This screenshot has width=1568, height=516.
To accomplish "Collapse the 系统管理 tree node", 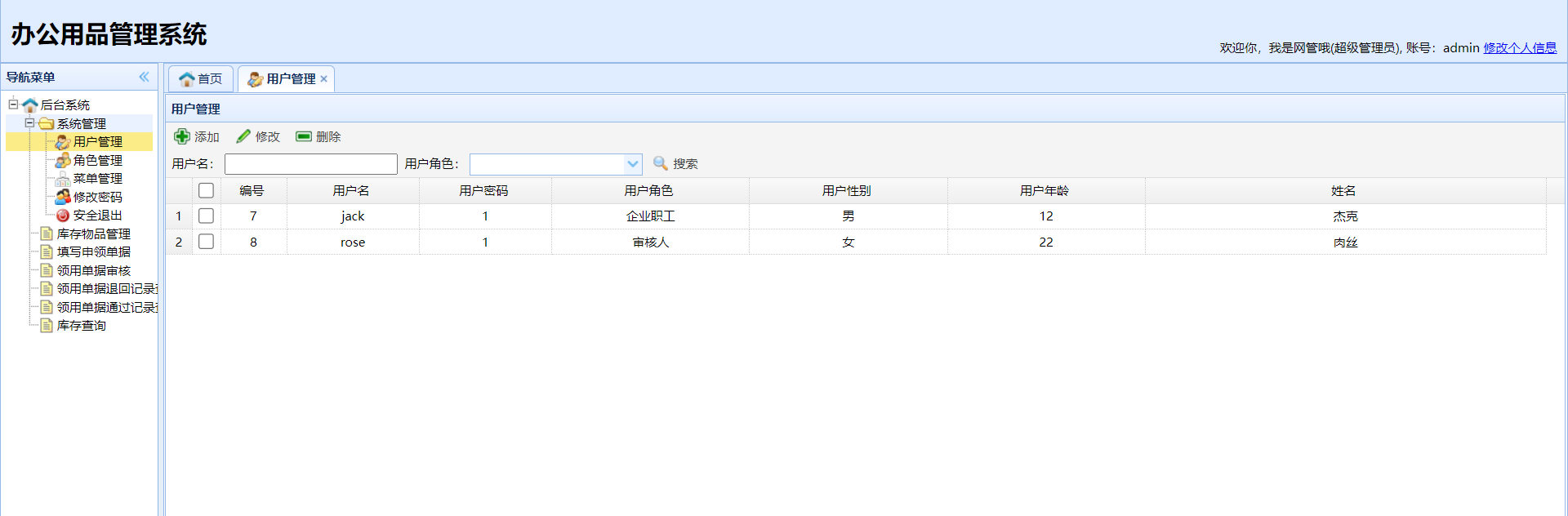I will coord(29,123).
